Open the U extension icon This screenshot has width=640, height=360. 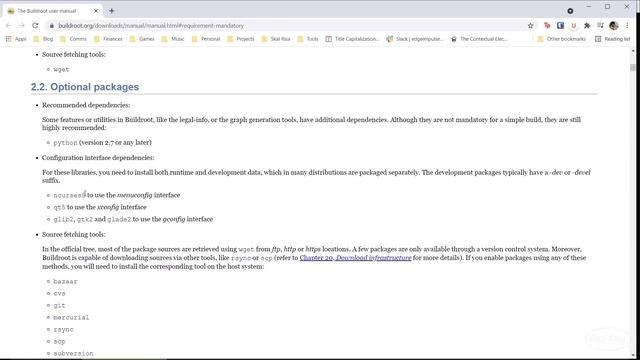(574, 26)
